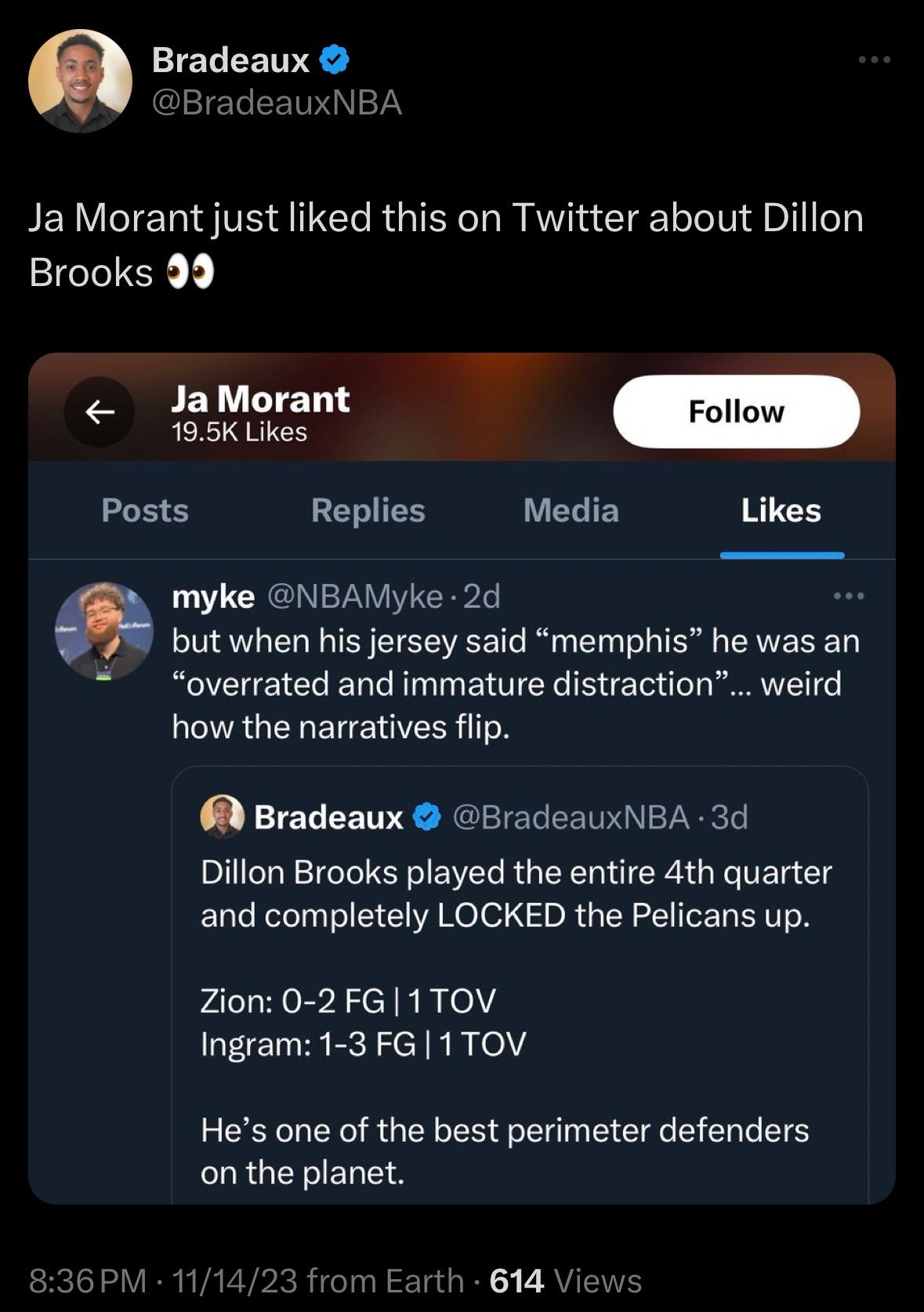
Task: Open the top-right three-dots post menu
Action: tap(874, 60)
